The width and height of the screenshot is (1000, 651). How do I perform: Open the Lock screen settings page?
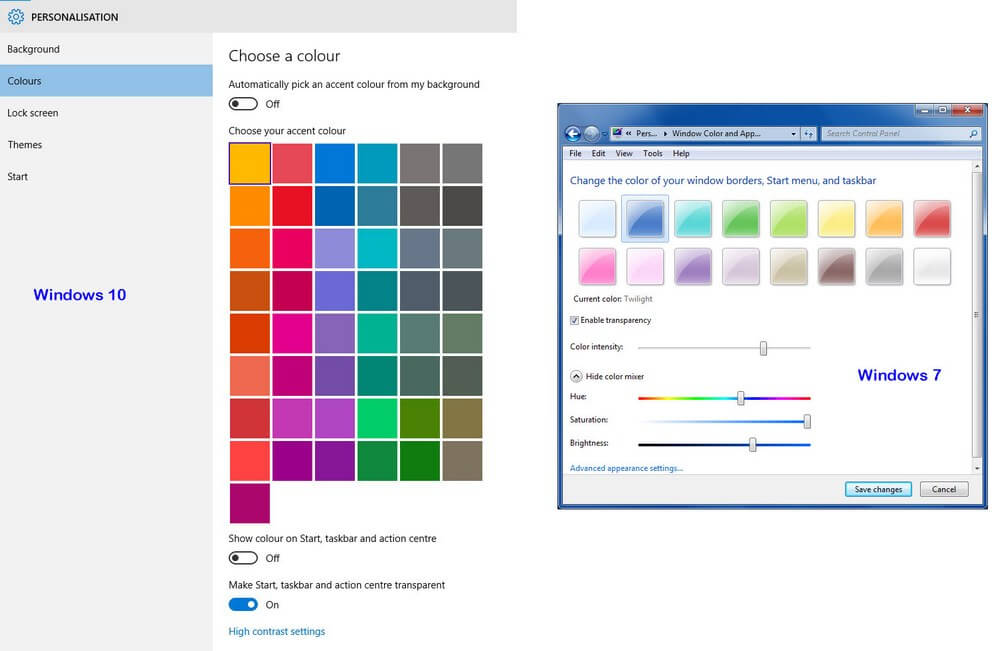pos(106,113)
